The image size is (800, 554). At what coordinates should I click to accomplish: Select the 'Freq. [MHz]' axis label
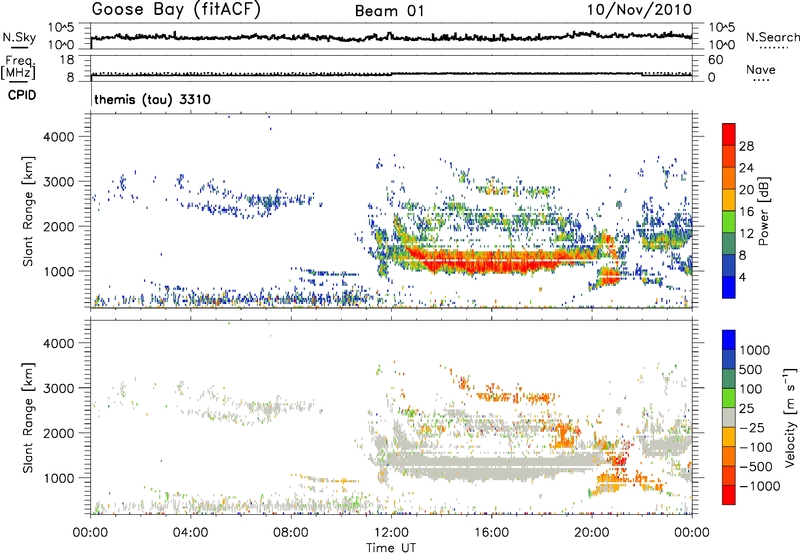[19, 67]
